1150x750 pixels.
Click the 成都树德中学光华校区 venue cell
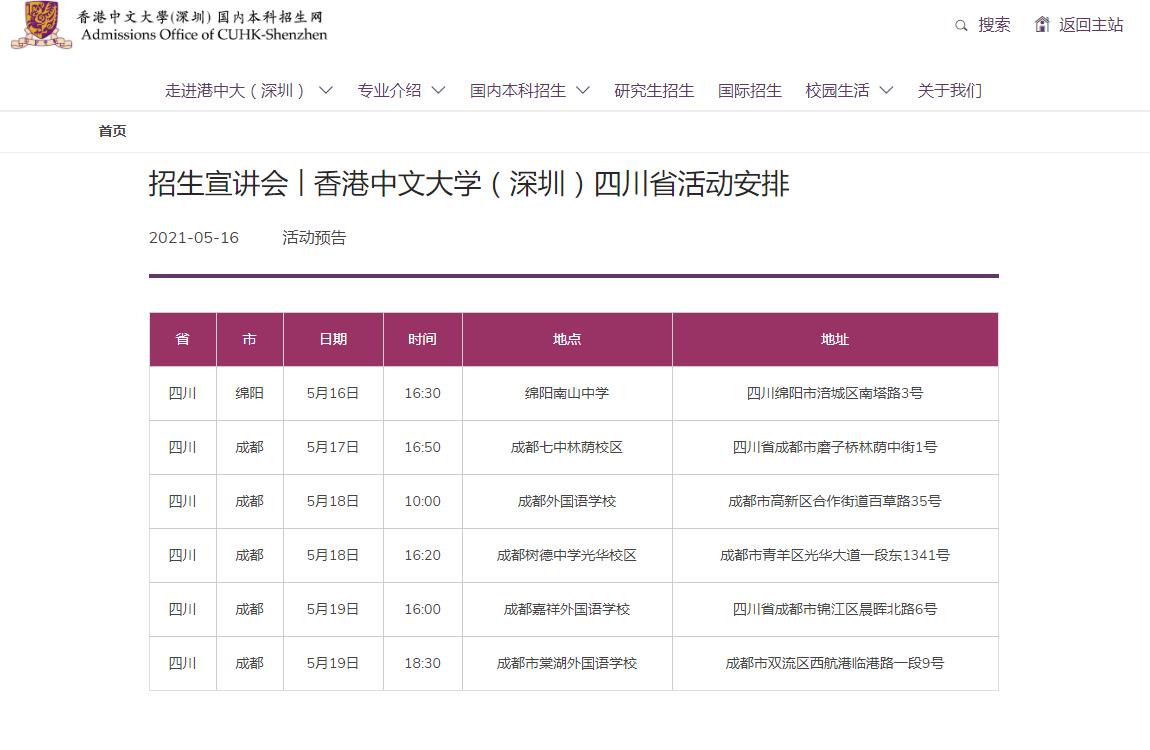567,555
